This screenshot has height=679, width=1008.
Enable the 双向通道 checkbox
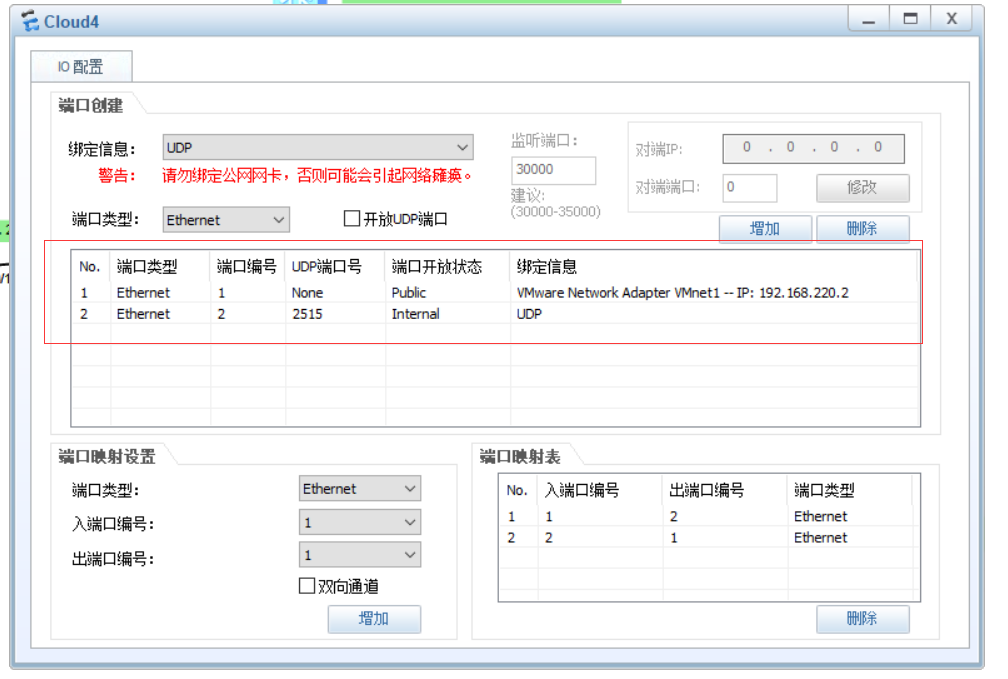[307, 586]
